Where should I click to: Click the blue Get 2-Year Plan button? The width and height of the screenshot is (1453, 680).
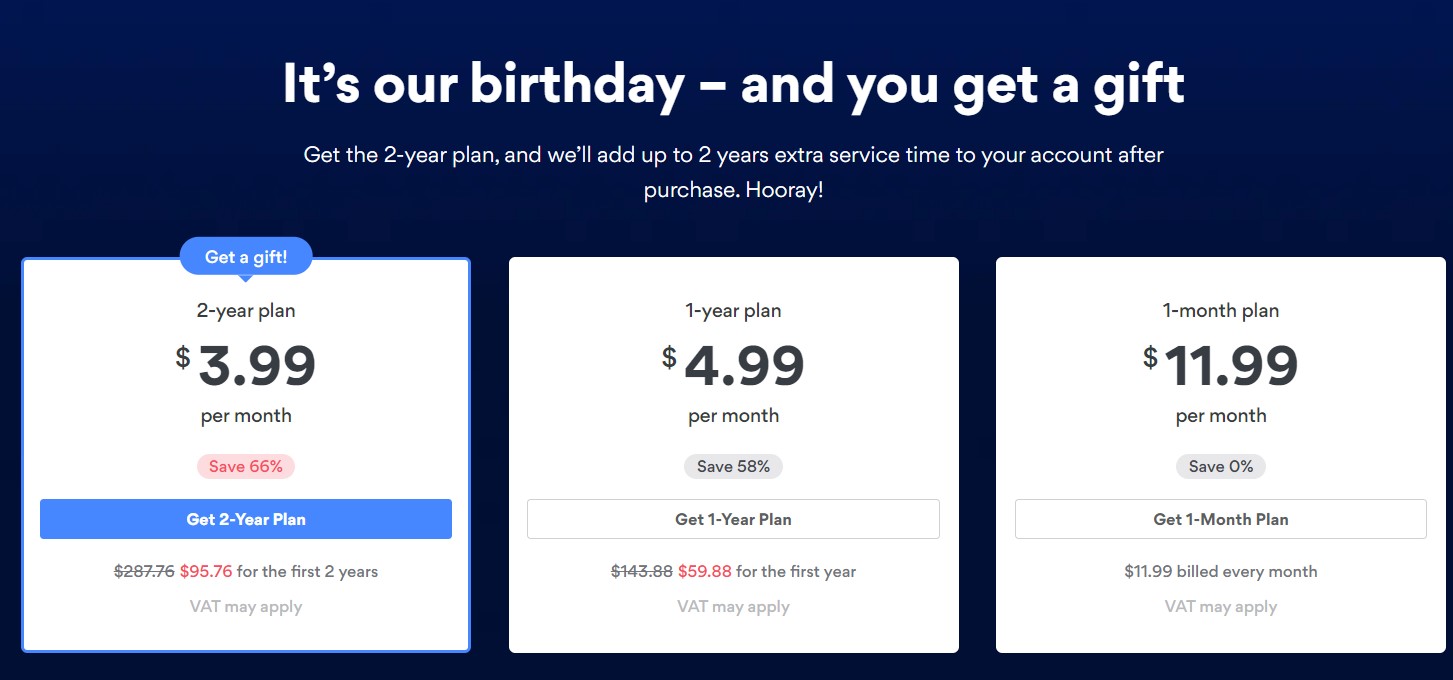point(246,519)
